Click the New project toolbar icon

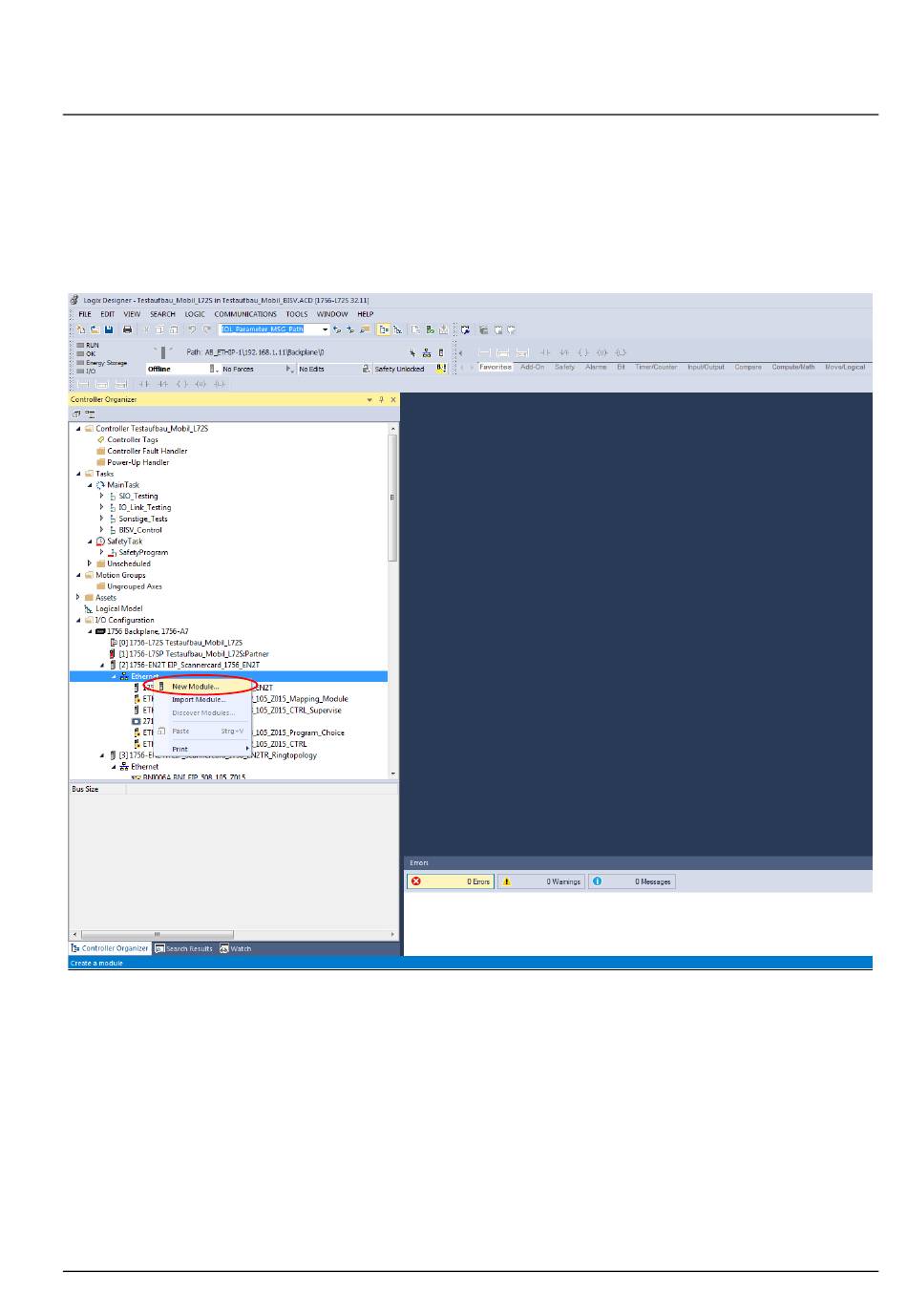[80, 329]
